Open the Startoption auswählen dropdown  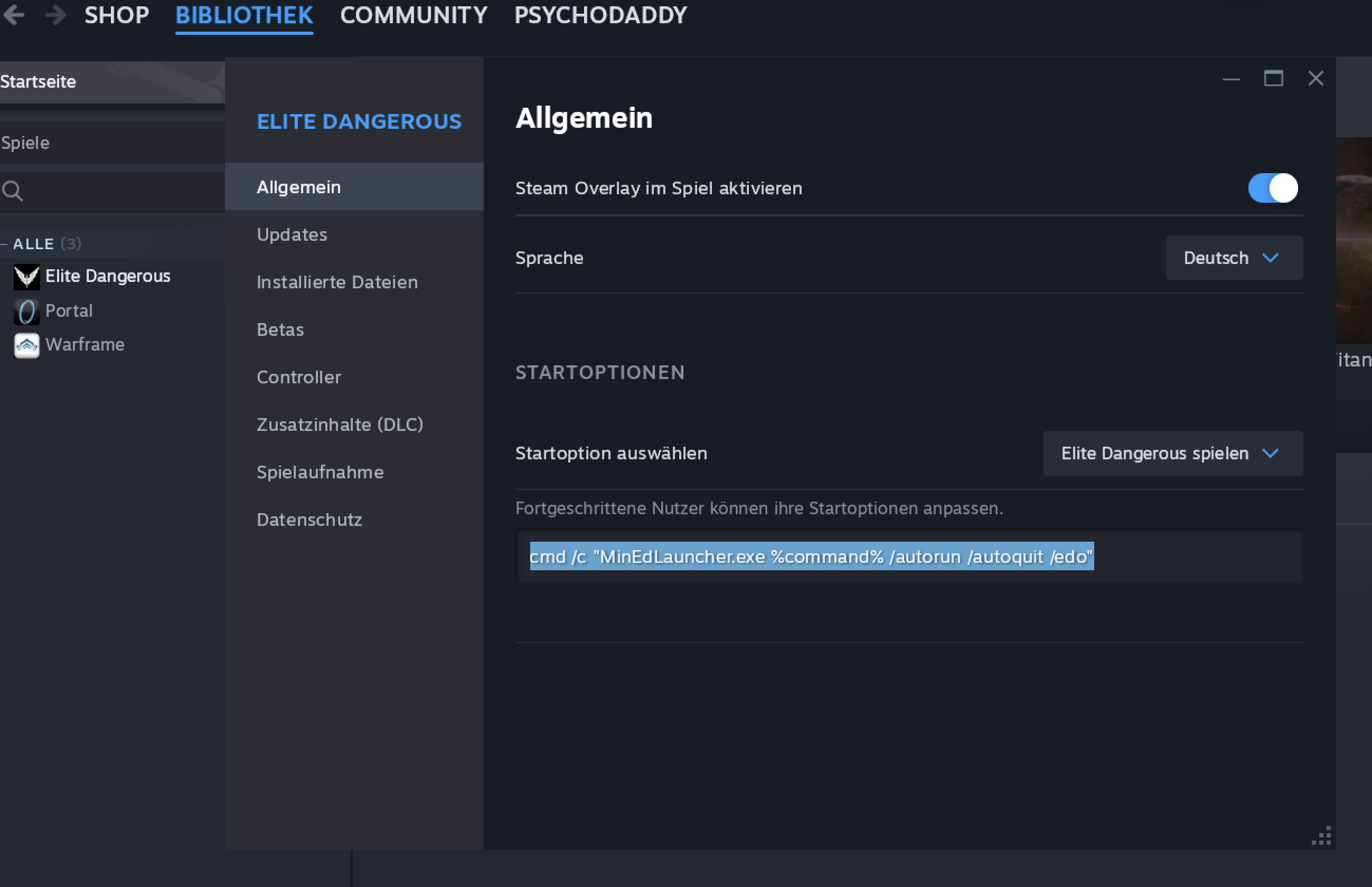(1173, 454)
